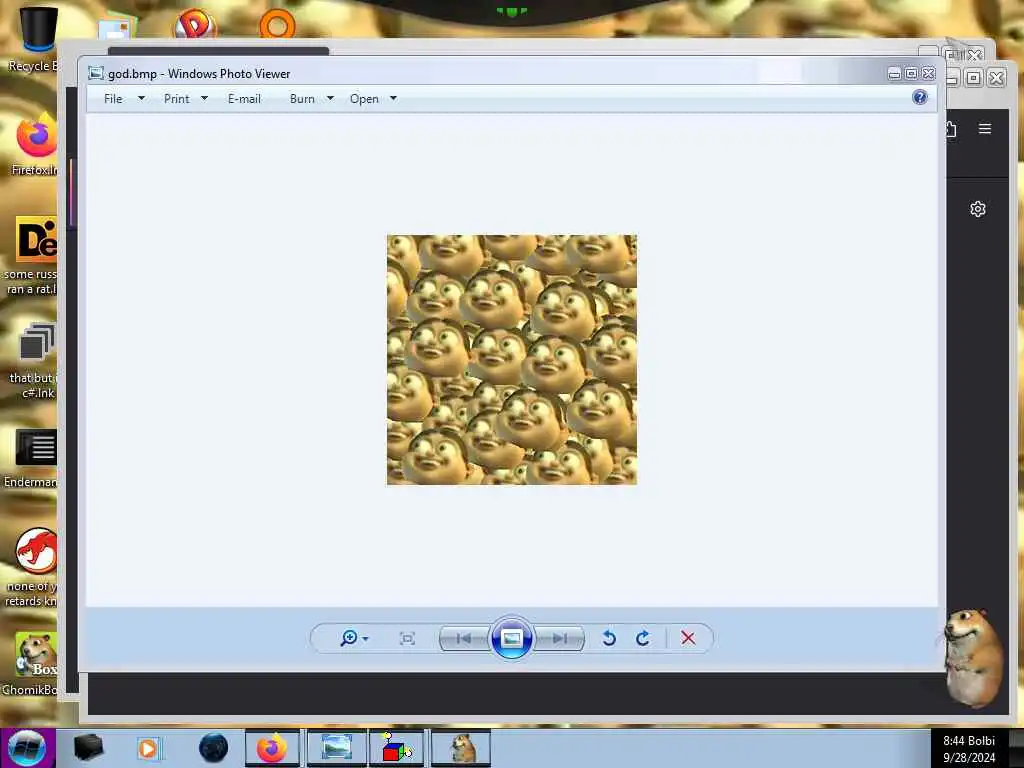
Task: Open the red D desktop icon at the top
Action: coord(195,25)
